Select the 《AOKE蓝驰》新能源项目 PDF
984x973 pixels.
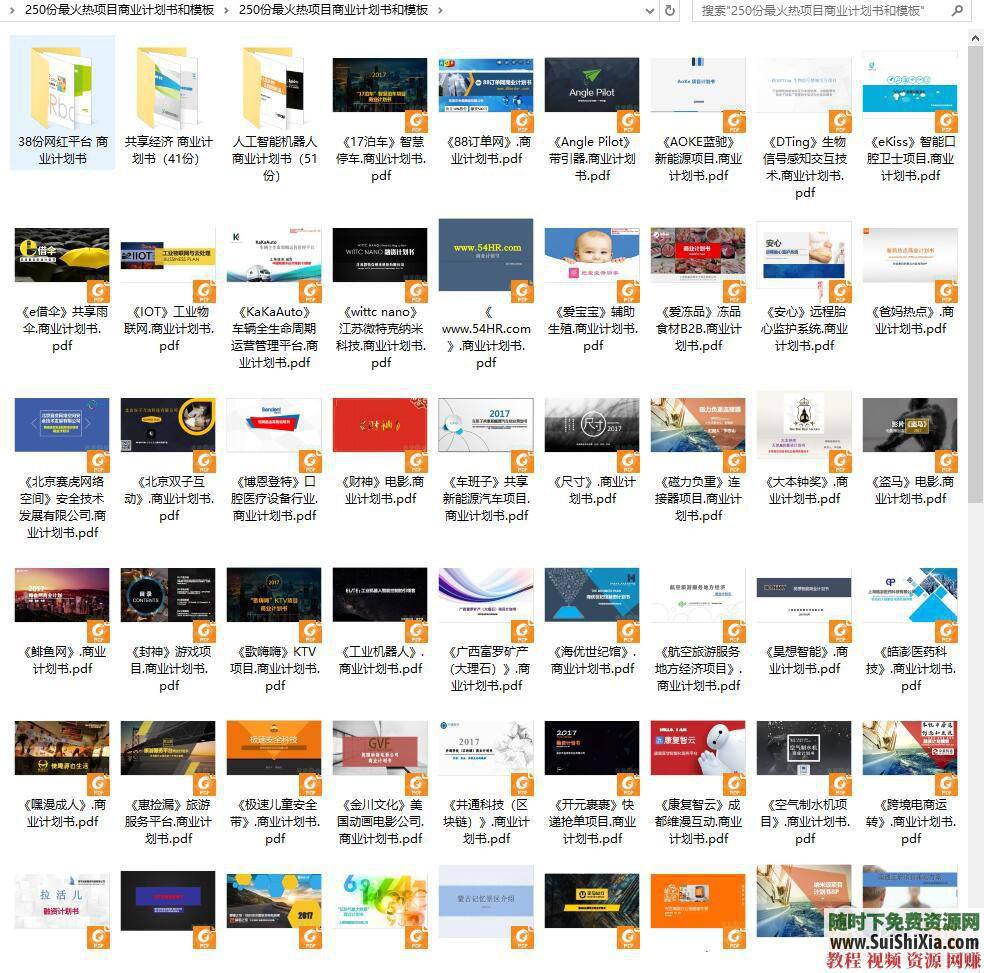click(698, 119)
